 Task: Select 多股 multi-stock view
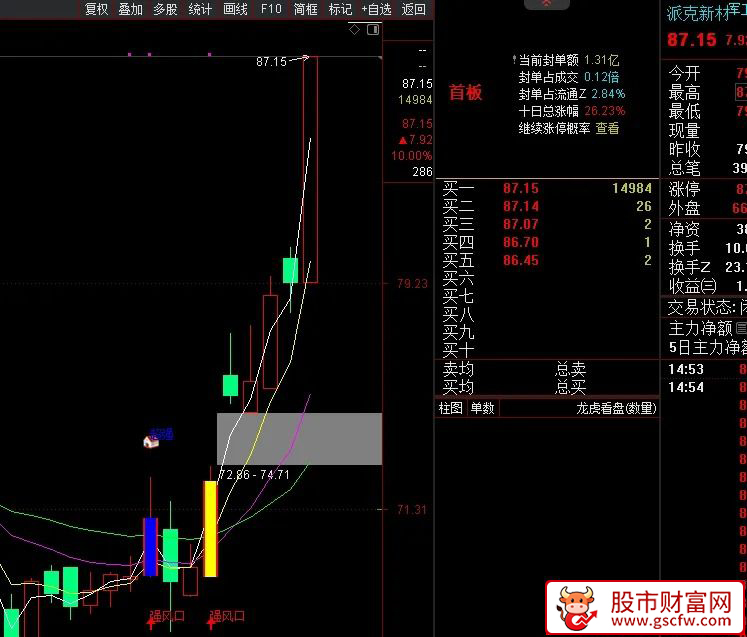(x=165, y=9)
